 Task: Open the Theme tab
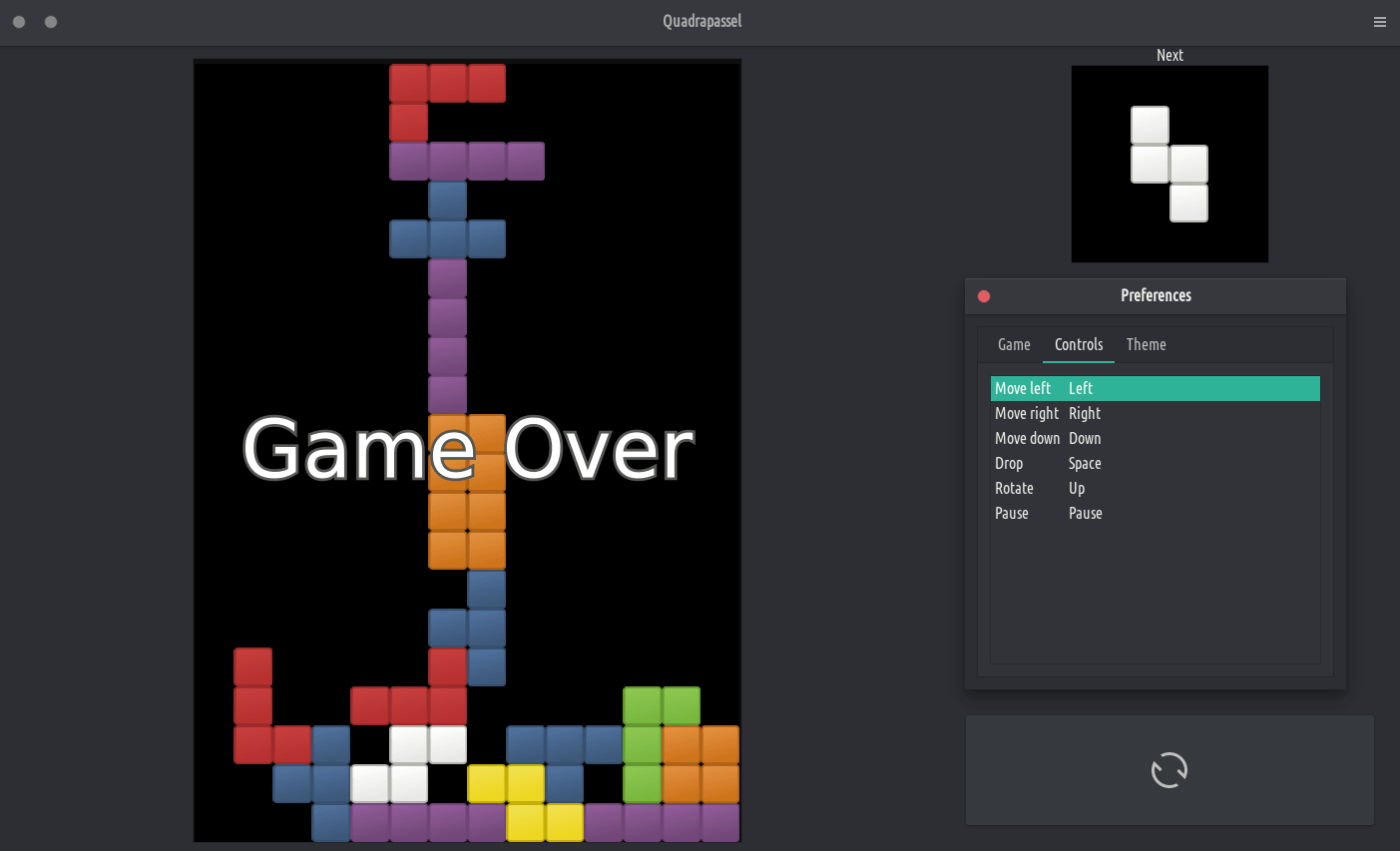pyautogui.click(x=1146, y=344)
